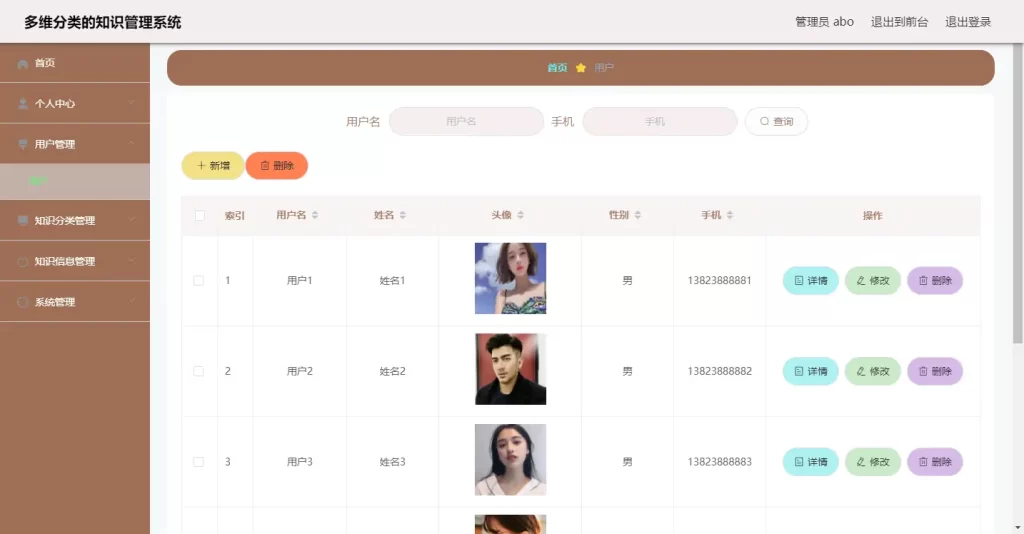Sort by 用户名 column arrows

click(x=315, y=215)
